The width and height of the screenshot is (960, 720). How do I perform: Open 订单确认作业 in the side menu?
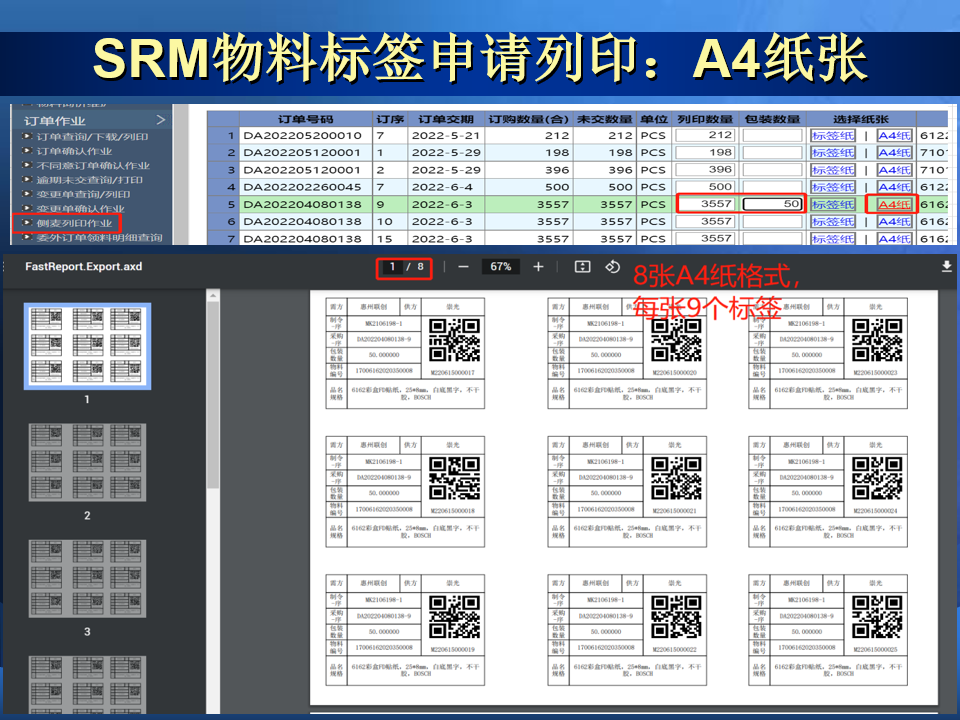coord(74,151)
